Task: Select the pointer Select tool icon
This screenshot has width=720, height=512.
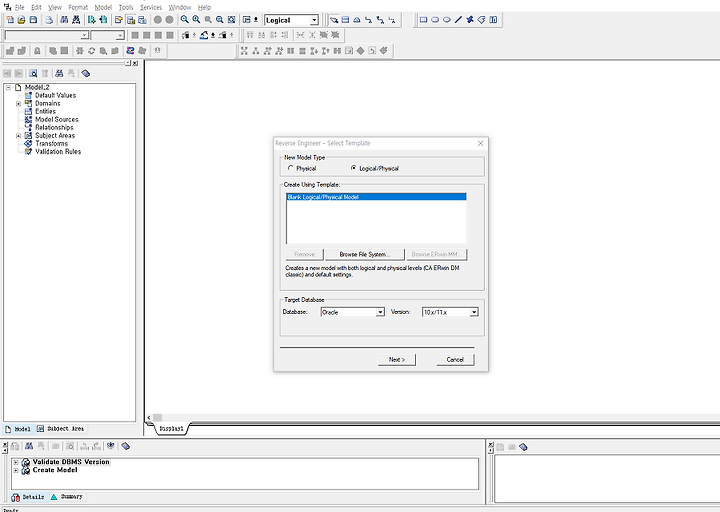Action: coord(334,20)
